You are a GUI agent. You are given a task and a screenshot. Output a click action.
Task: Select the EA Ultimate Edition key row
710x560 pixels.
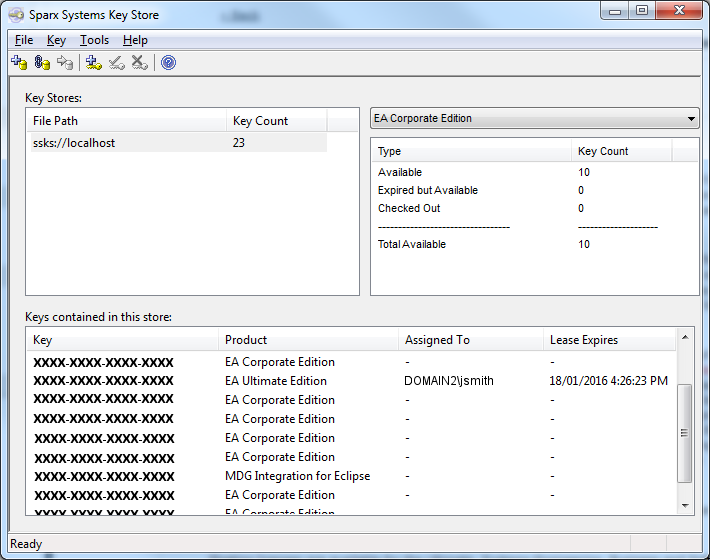[x=351, y=381]
